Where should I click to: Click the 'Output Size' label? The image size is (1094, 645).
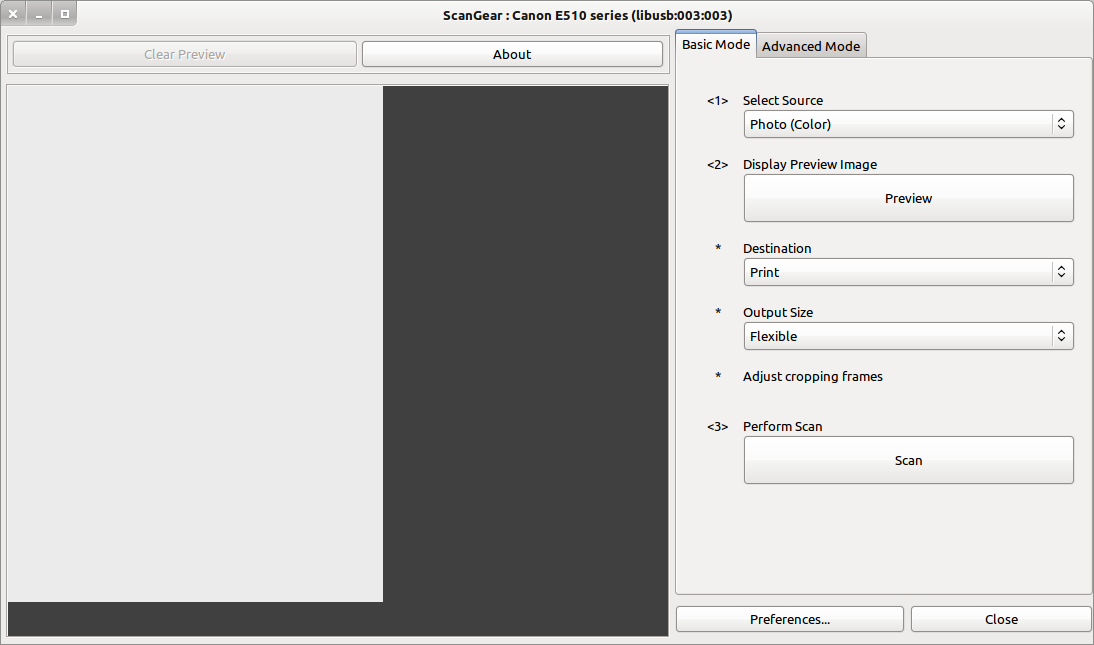tap(778, 313)
